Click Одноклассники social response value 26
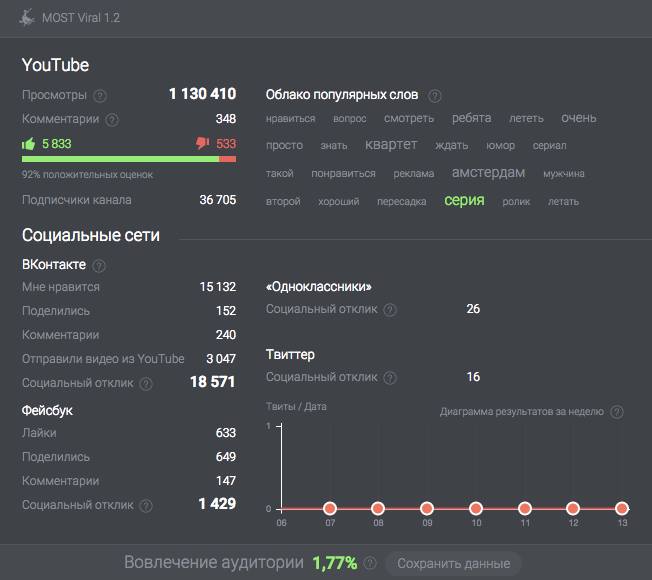Screen dimensions: 652x580 tap(473, 309)
